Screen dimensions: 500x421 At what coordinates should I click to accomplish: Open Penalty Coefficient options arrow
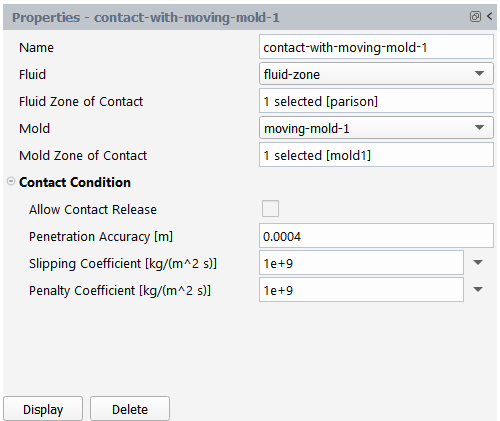[478, 290]
